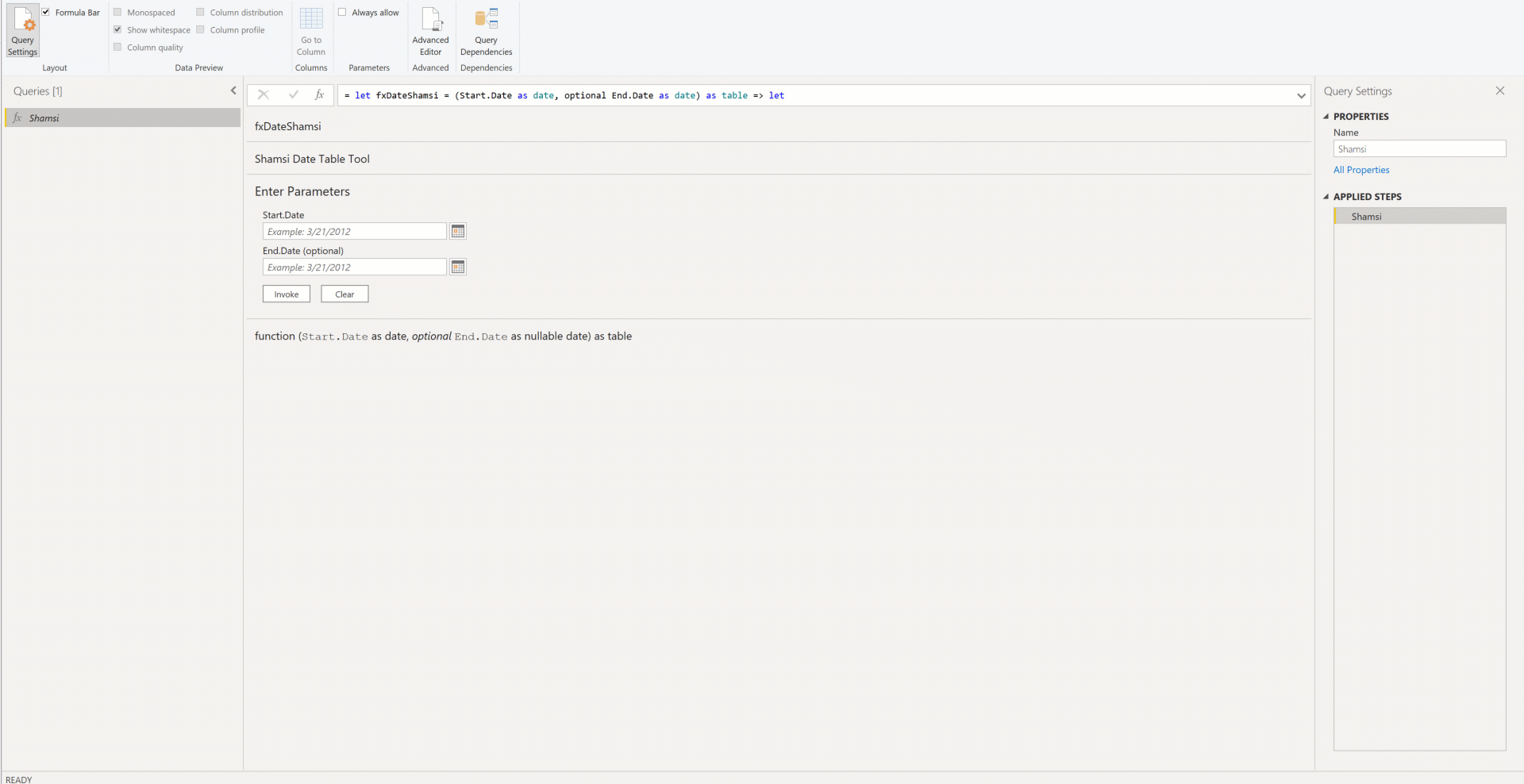
Task: Enable the Column profile checkbox
Action: pos(200,29)
